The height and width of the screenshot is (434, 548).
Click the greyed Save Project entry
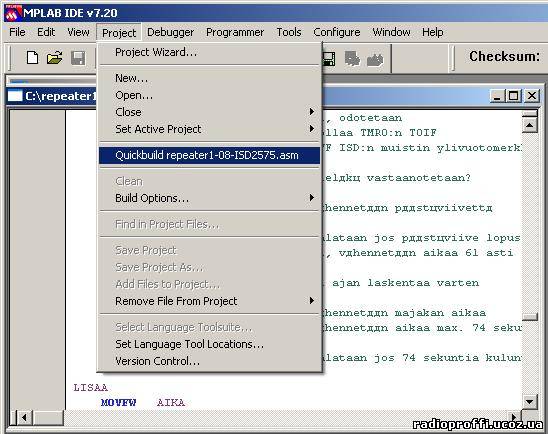tap(209, 250)
